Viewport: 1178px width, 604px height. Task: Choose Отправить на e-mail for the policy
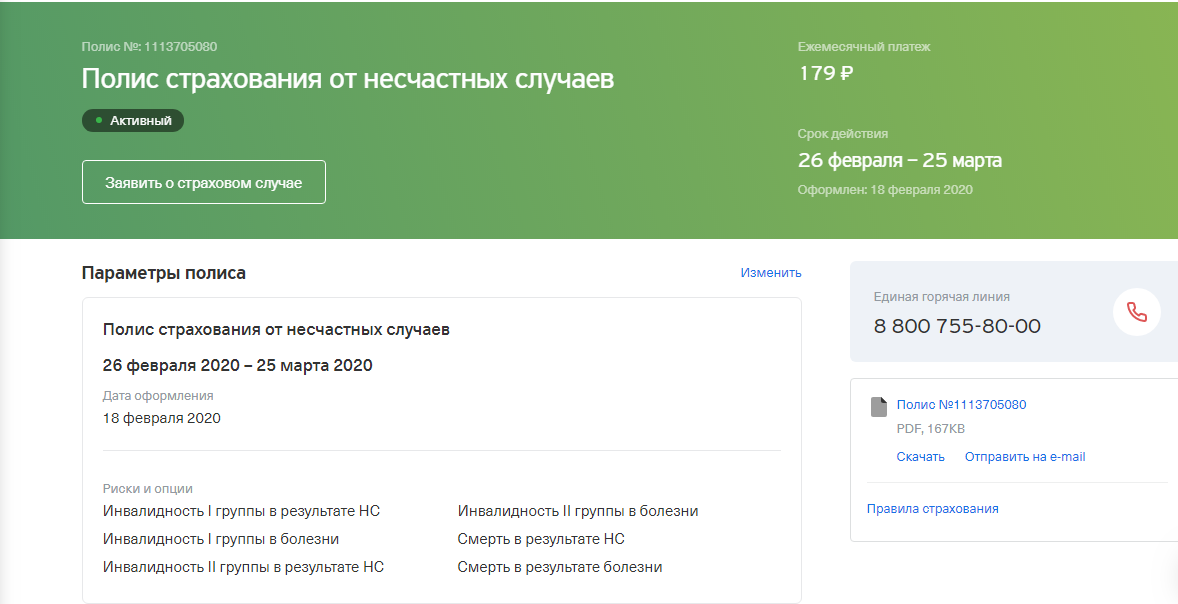pos(1024,457)
